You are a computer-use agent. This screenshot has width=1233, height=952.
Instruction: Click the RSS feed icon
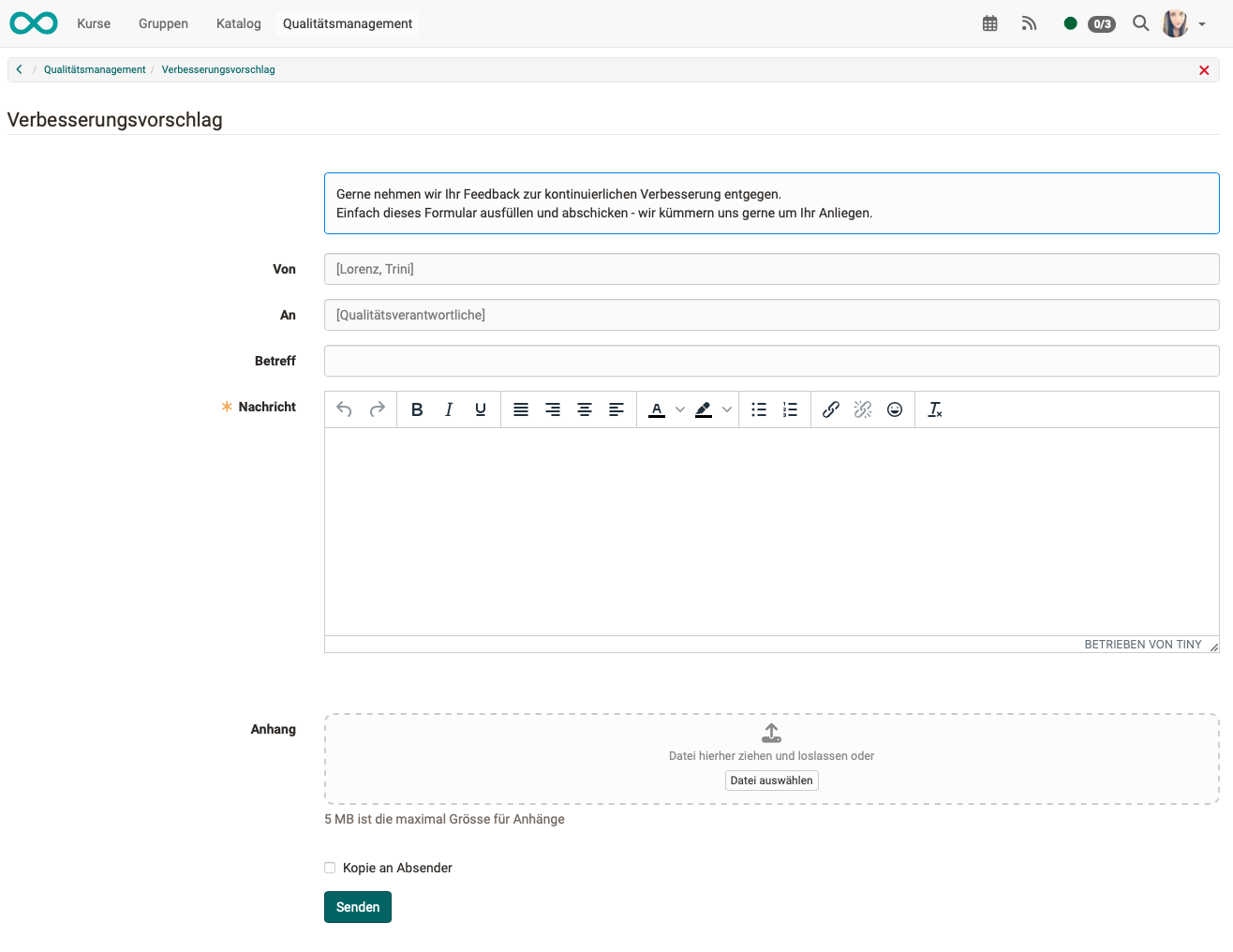click(x=1029, y=23)
